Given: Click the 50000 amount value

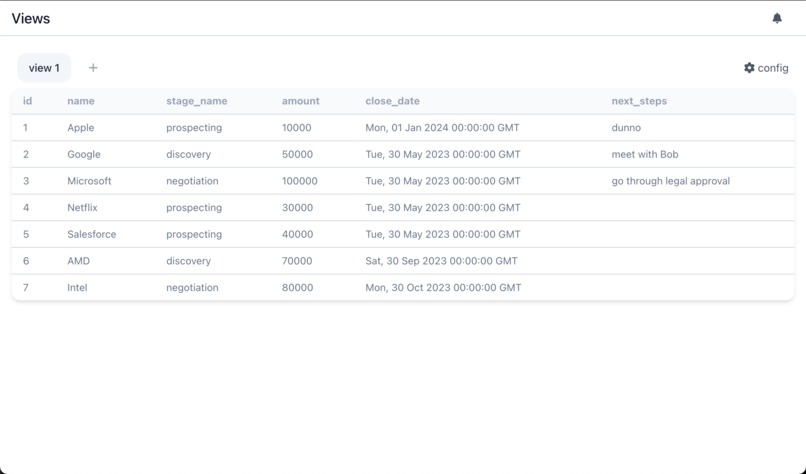Looking at the screenshot, I should [x=297, y=154].
